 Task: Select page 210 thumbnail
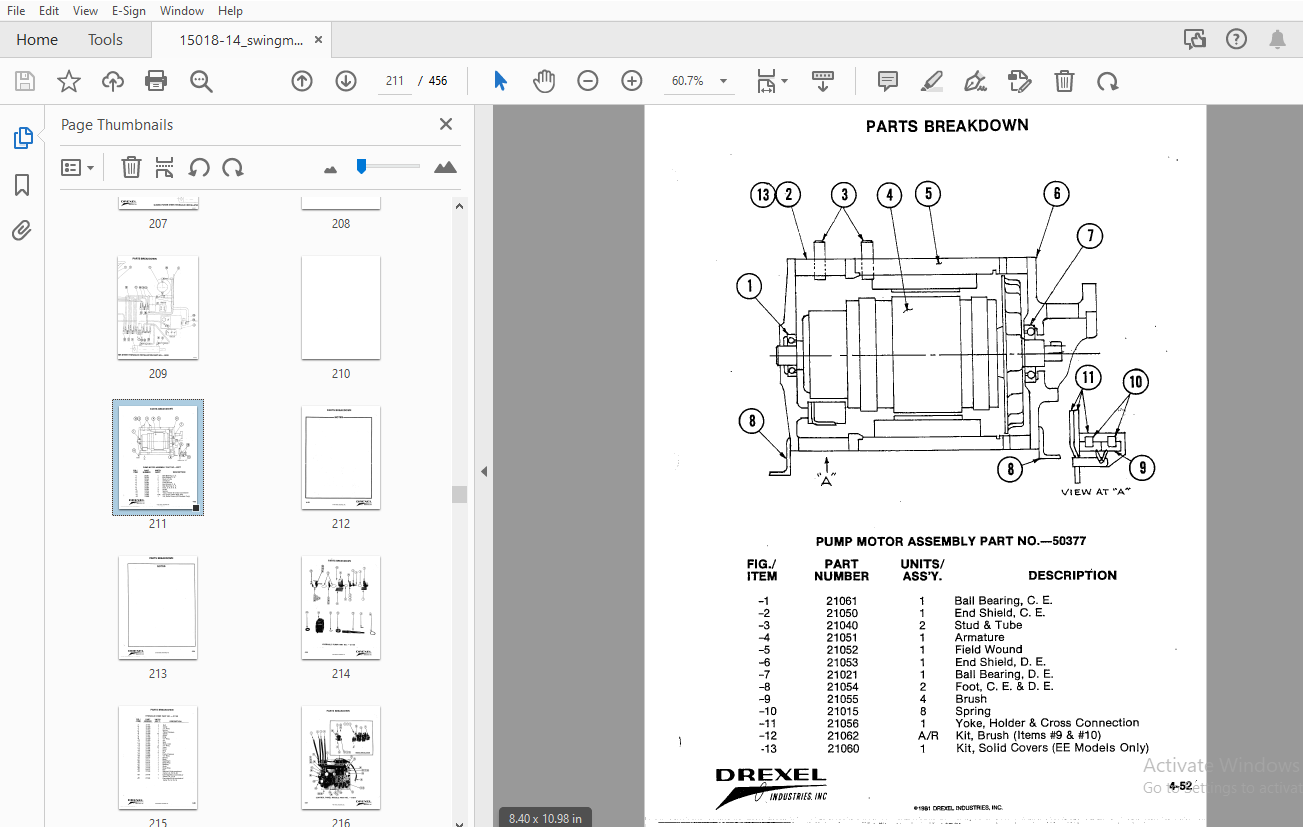point(341,308)
